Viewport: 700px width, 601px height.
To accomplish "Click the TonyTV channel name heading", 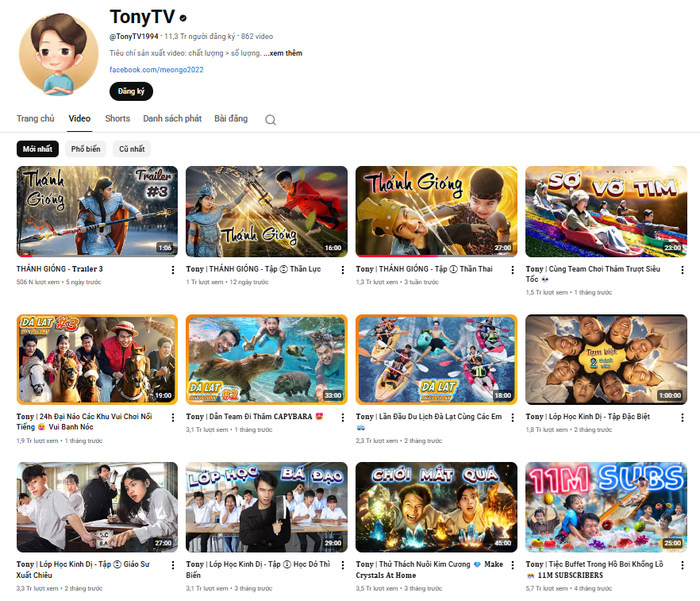I will [142, 17].
